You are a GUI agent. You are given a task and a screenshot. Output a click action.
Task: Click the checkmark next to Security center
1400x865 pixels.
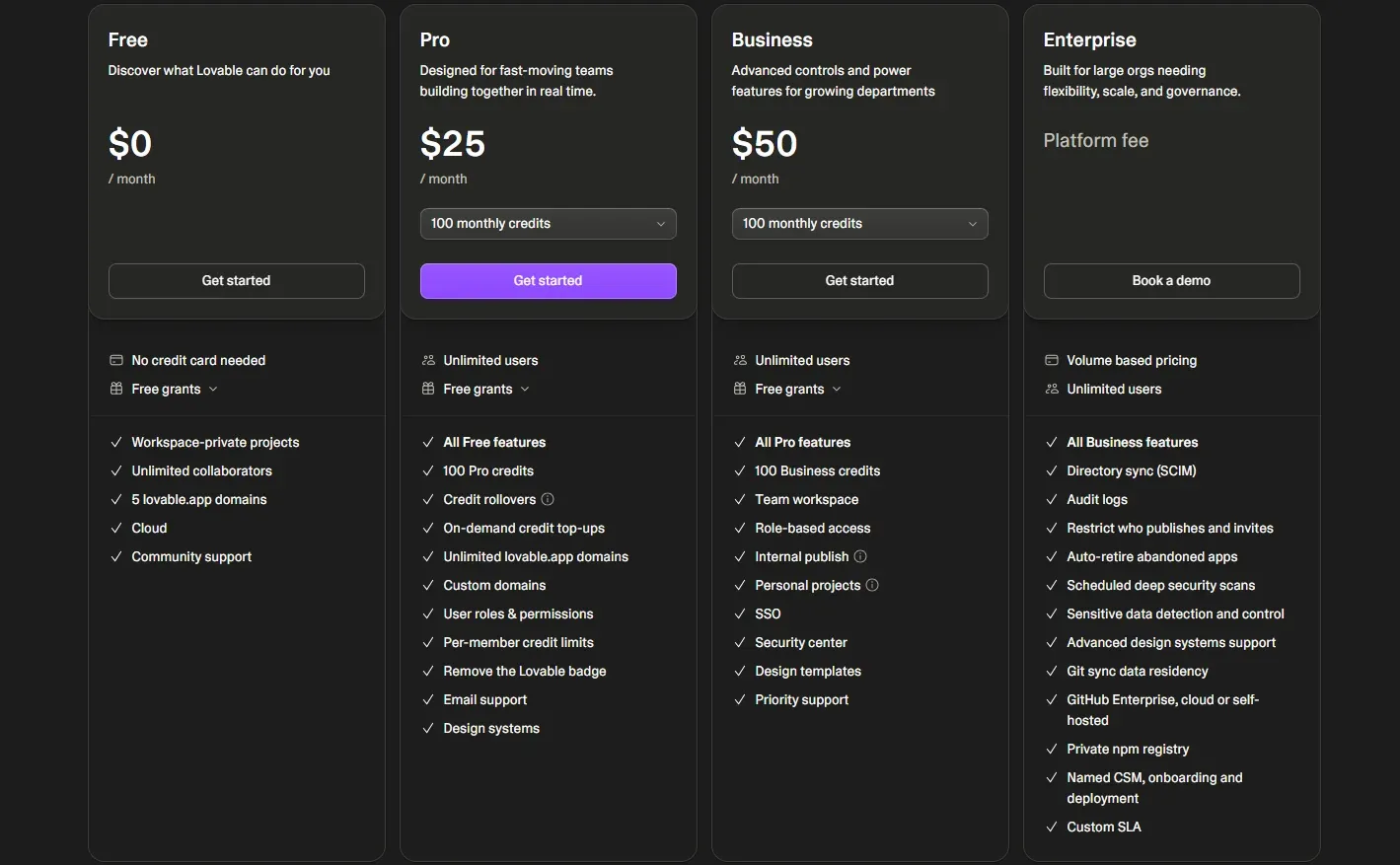click(740, 642)
